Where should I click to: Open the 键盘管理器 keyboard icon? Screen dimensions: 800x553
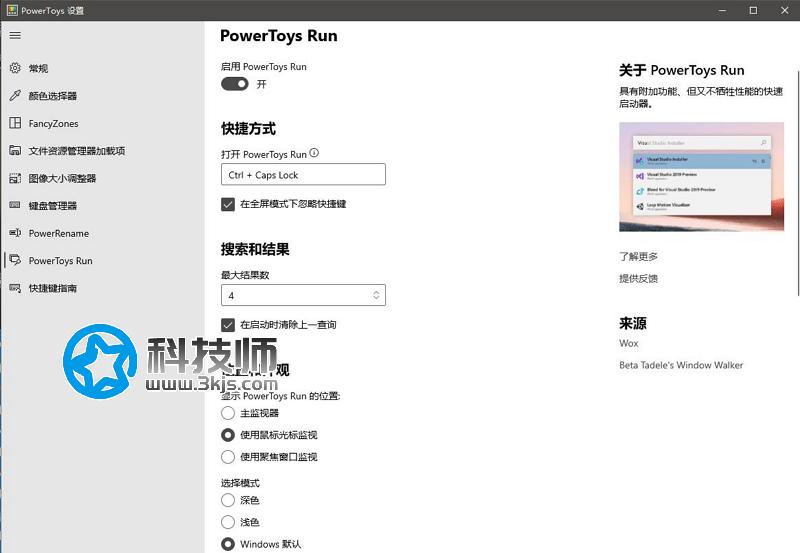click(15, 206)
